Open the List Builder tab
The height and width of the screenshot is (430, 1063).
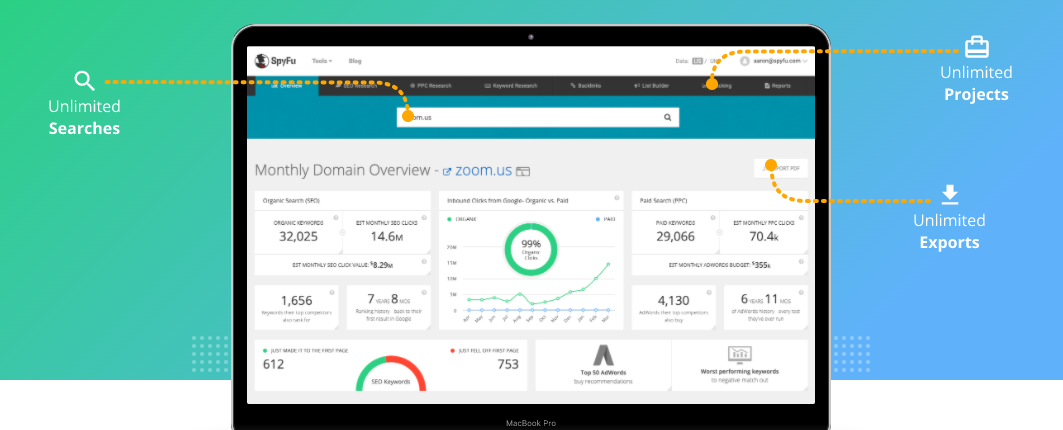click(x=651, y=86)
